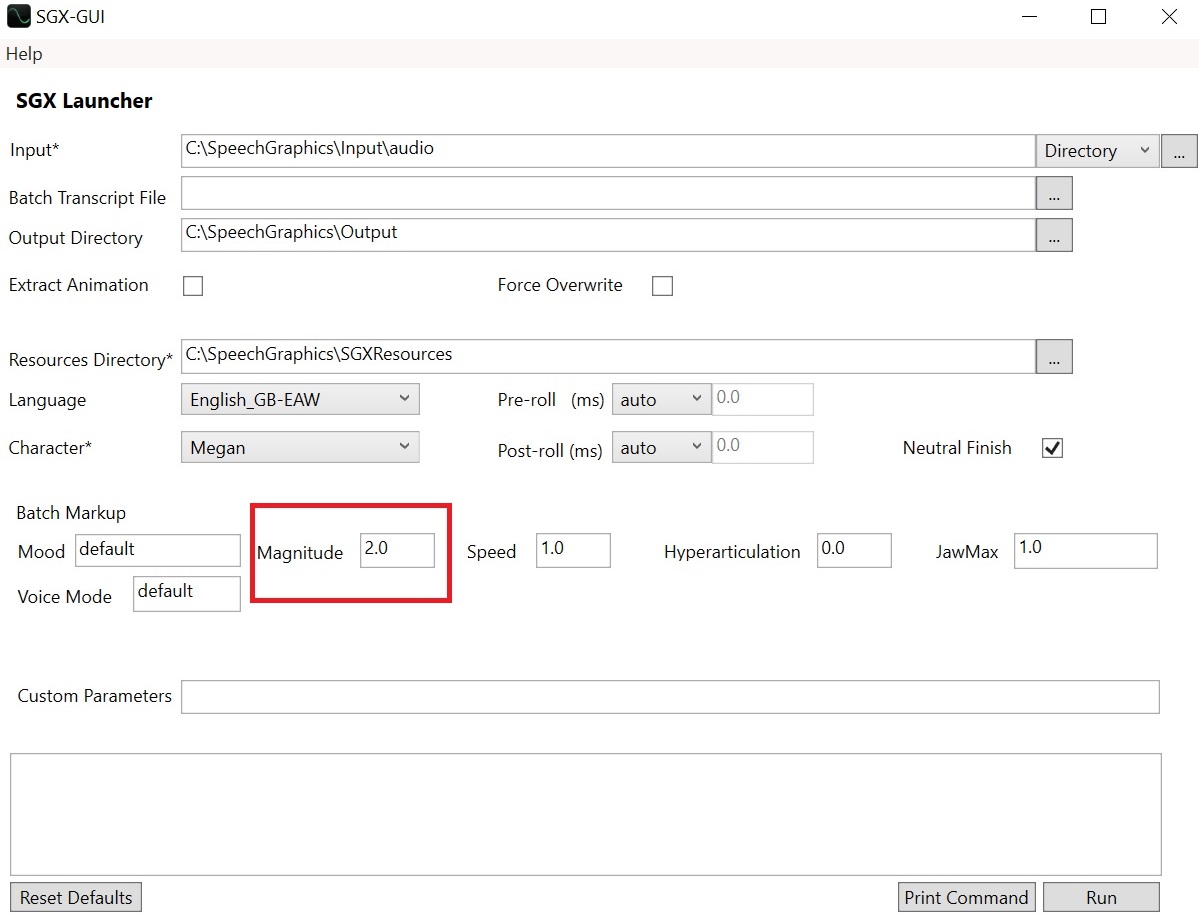Browse for Batch Transcript File
This screenshot has width=1199, height=915.
point(1054,194)
